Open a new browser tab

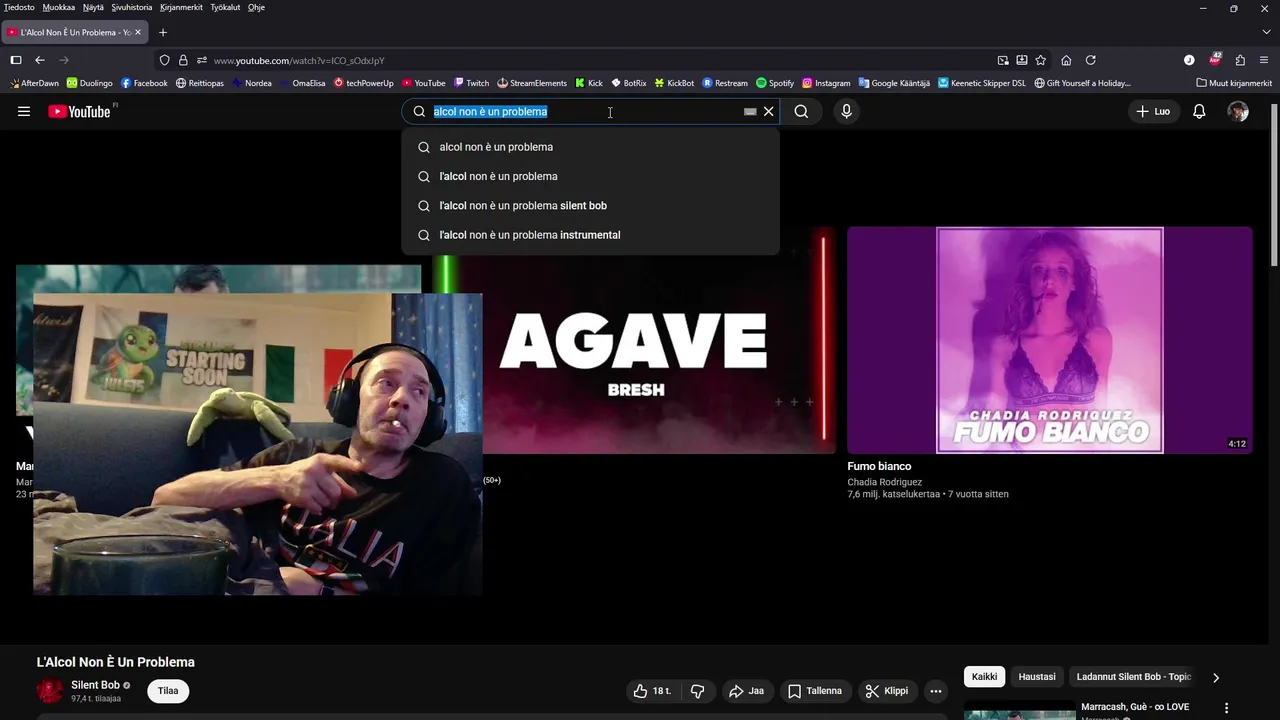[163, 32]
